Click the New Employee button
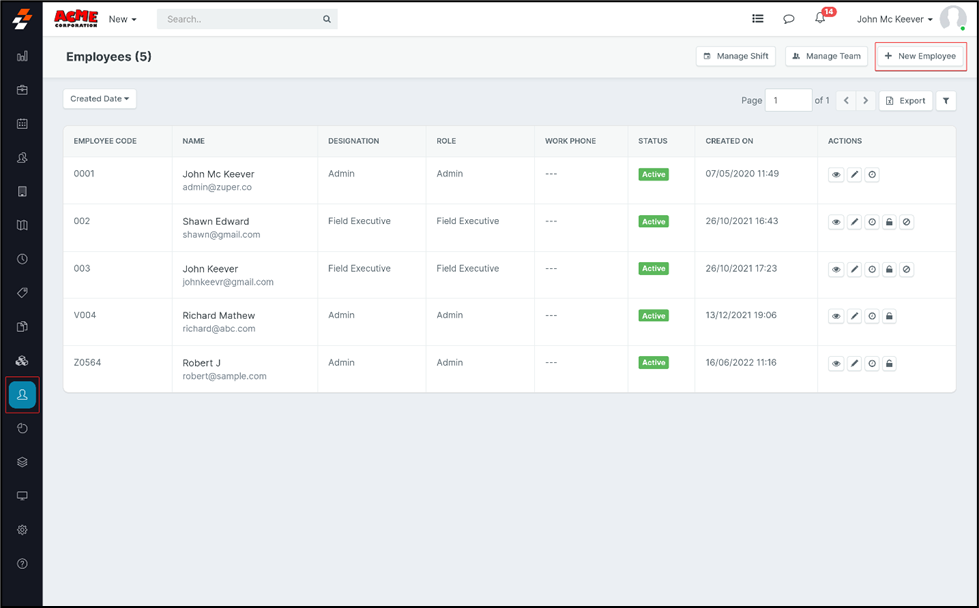The width and height of the screenshot is (979, 608). coord(921,56)
